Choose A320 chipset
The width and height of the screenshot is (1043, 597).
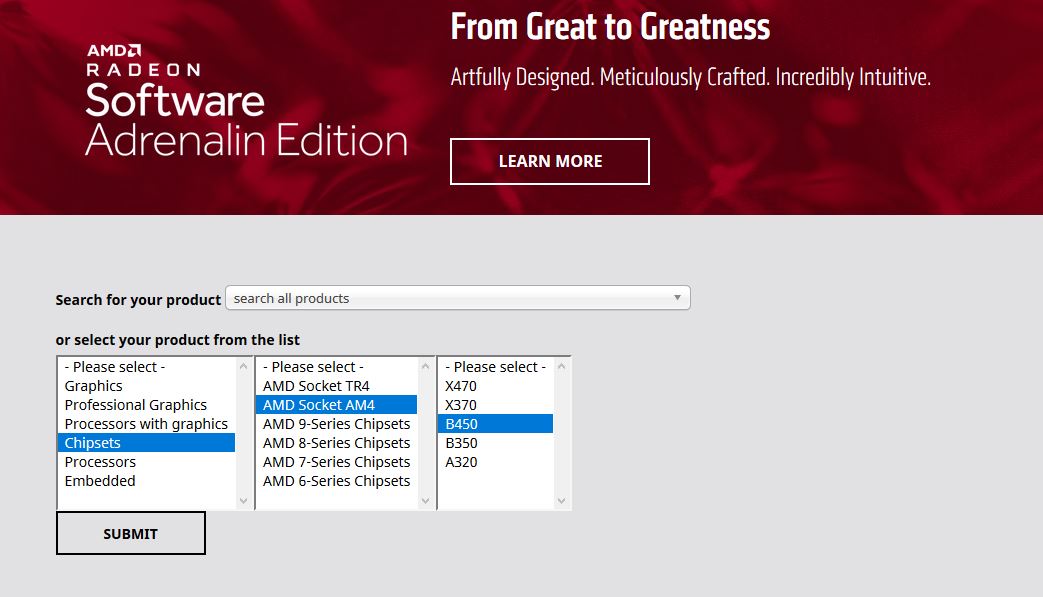(496, 462)
